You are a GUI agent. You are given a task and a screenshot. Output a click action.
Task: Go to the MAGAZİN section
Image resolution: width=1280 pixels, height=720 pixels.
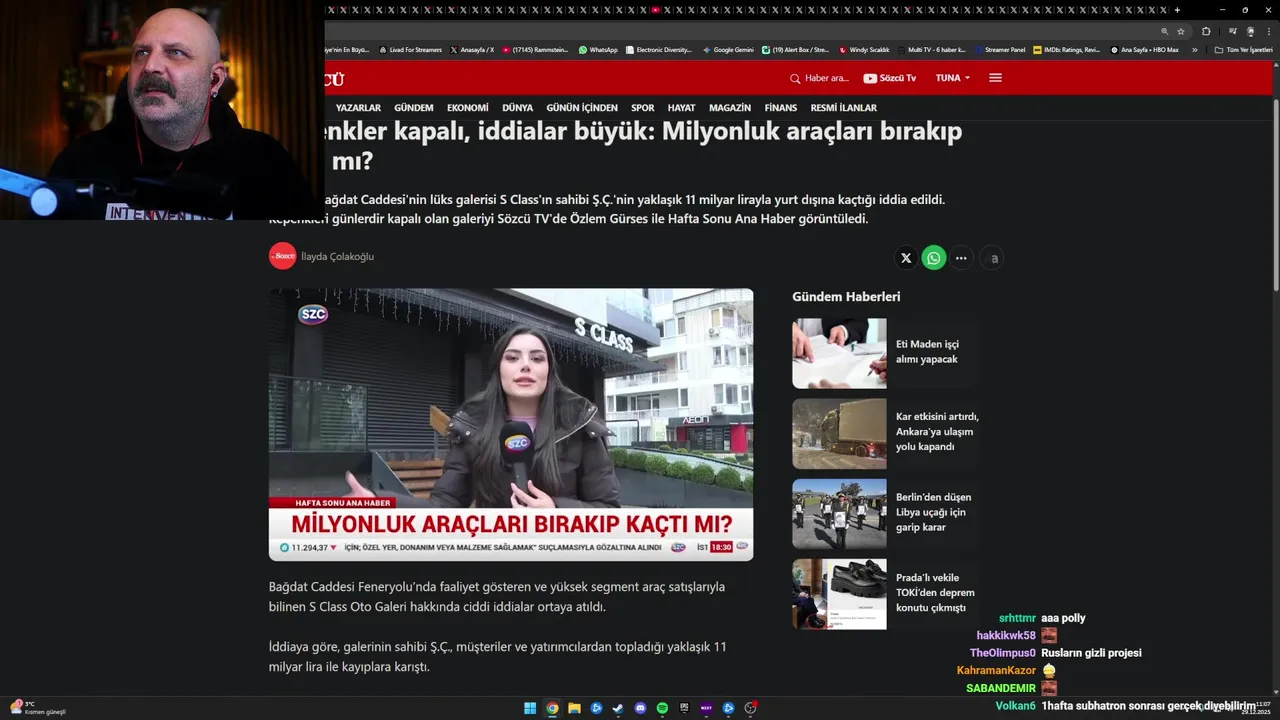click(730, 108)
